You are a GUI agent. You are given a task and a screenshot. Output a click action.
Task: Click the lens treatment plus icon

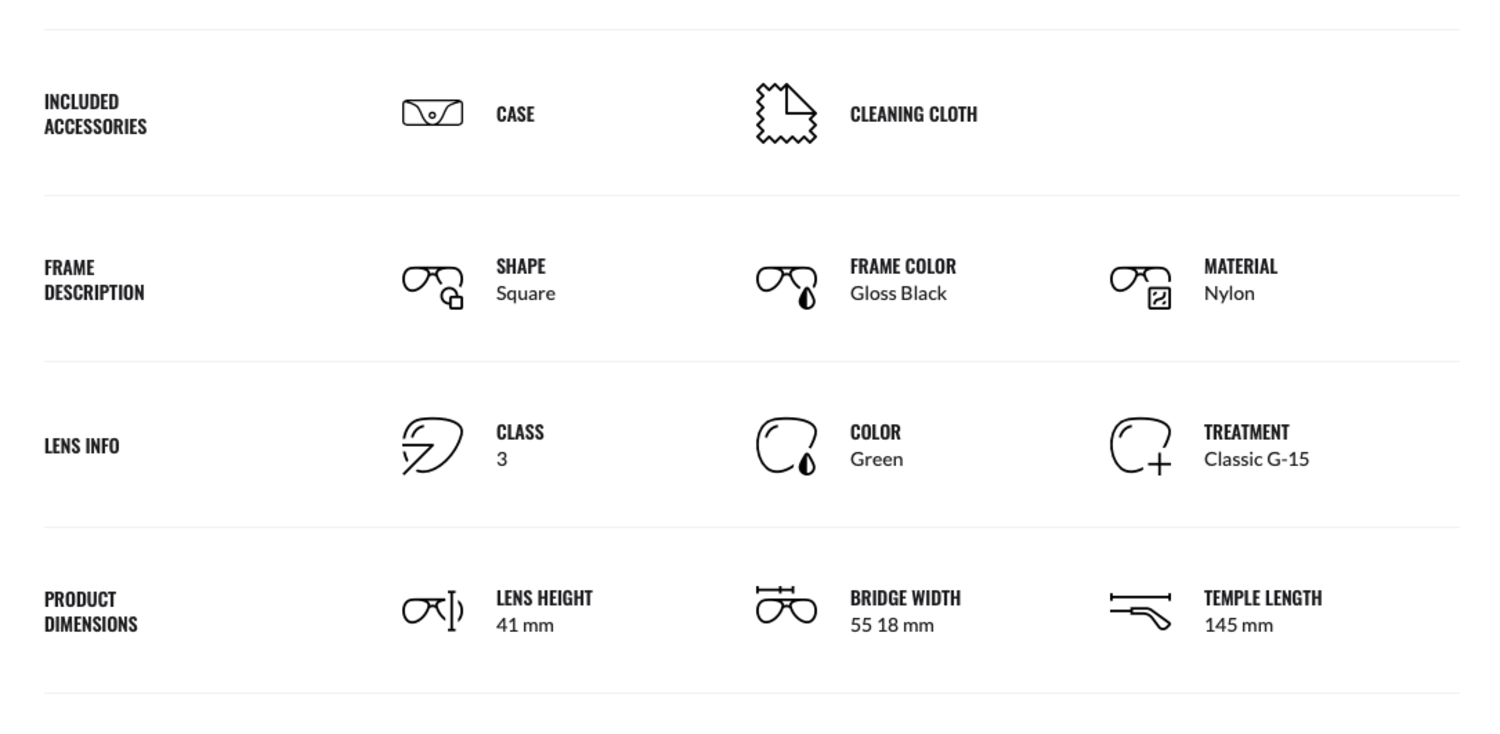pos(1141,445)
